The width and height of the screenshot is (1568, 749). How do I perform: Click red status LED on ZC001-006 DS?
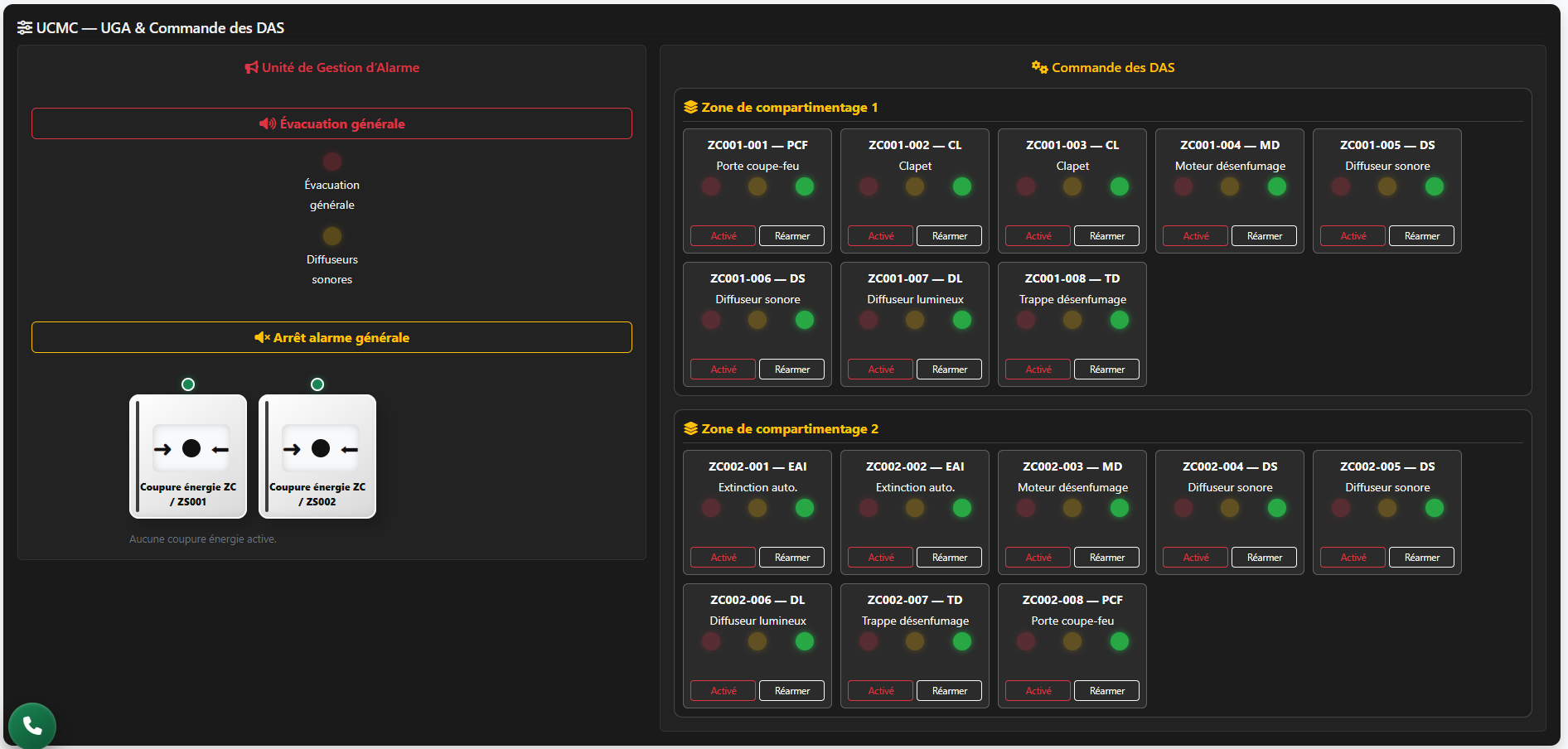(711, 320)
